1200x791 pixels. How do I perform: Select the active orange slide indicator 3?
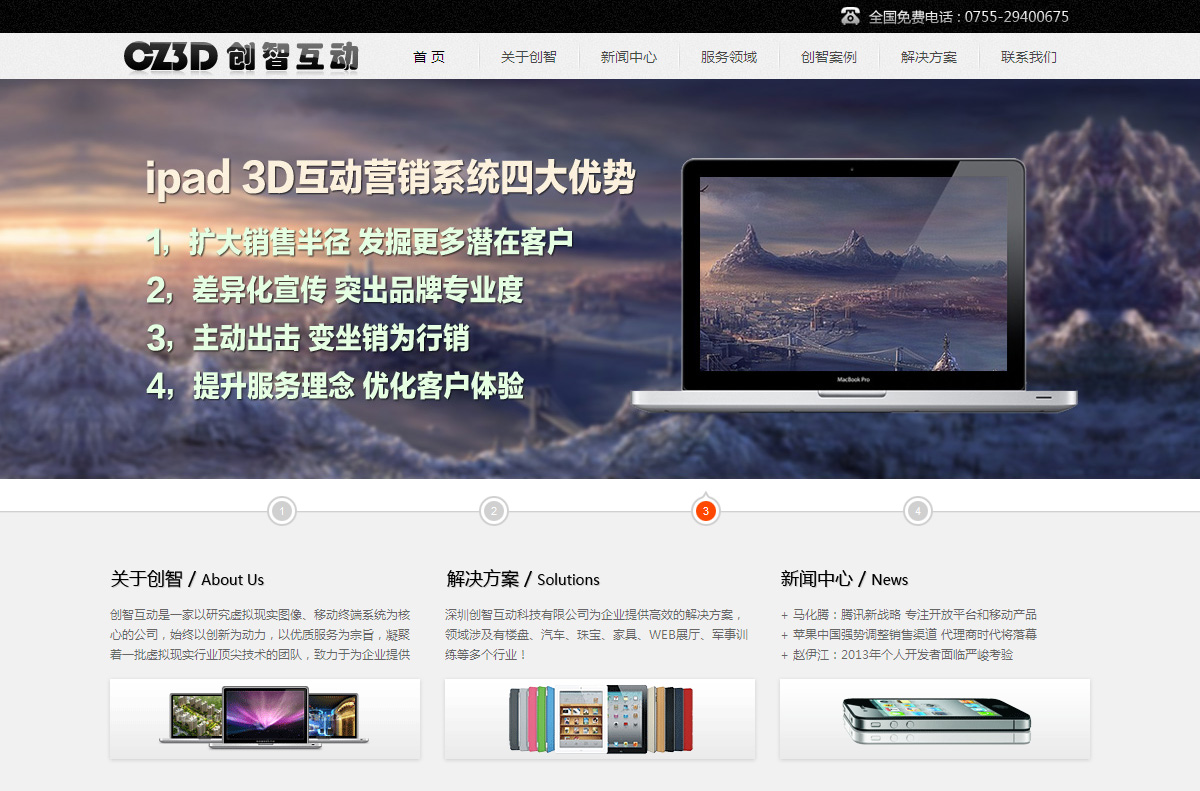coord(705,512)
